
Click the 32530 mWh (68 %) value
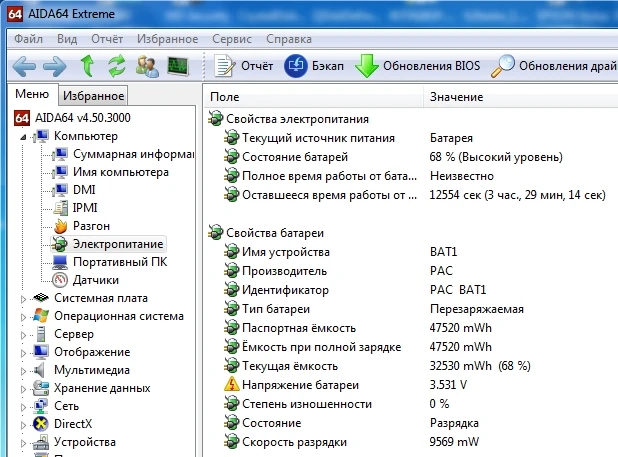pyautogui.click(x=480, y=366)
